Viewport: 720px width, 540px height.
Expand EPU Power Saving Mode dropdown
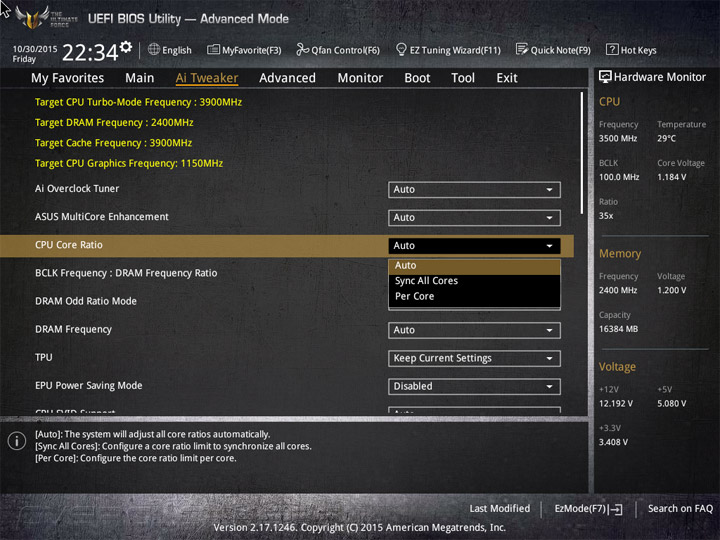pyautogui.click(x=474, y=386)
